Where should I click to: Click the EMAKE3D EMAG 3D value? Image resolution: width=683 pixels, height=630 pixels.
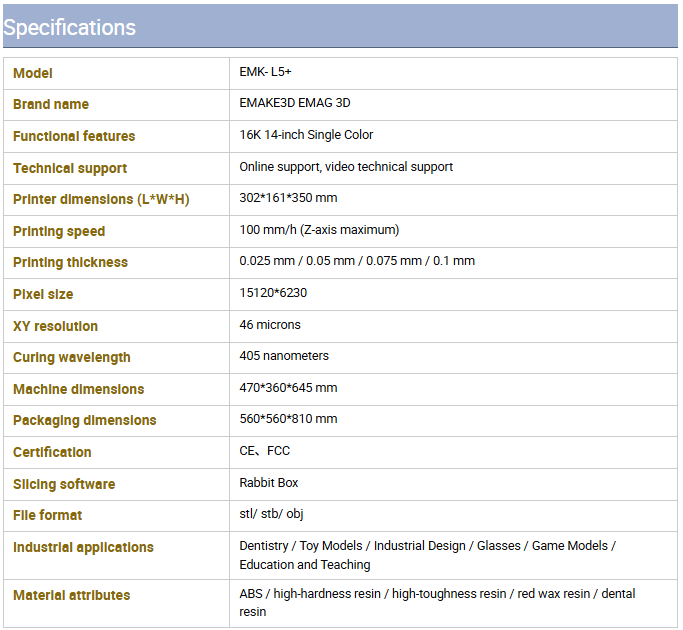(295, 103)
